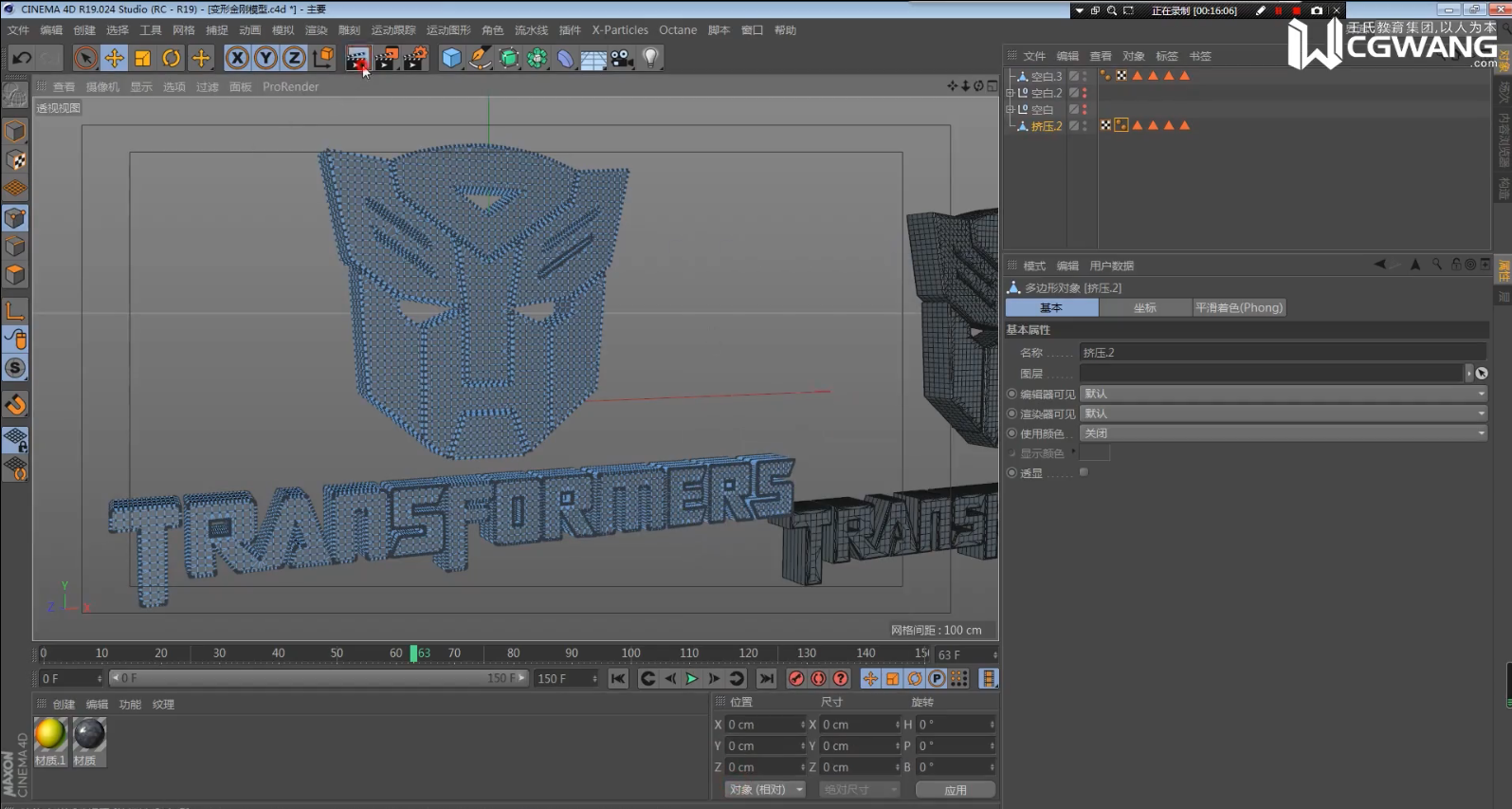Expand the 空白 object tree node
Viewport: 1512px width, 809px height.
(x=1011, y=109)
